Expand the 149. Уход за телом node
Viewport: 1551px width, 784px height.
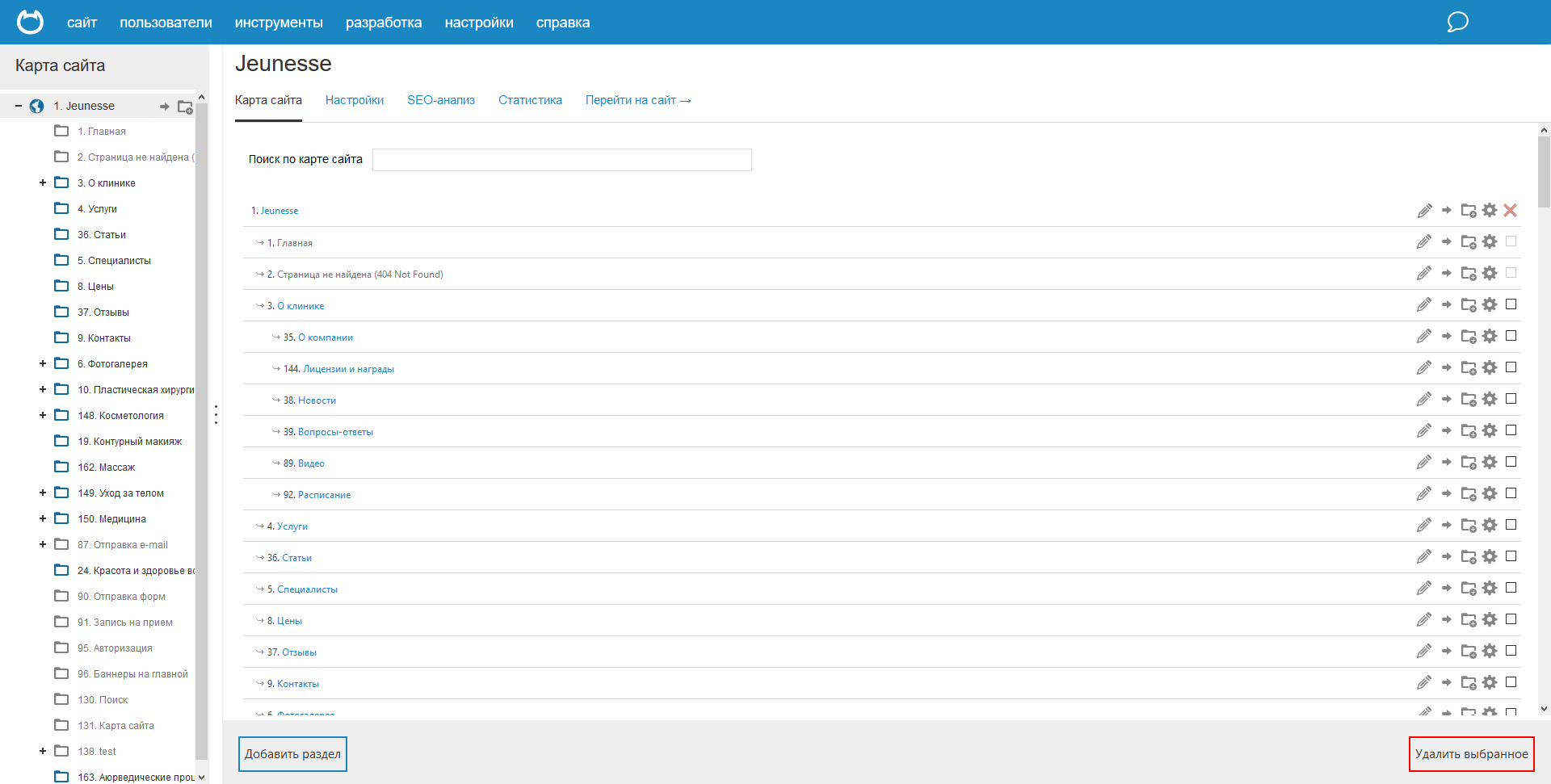point(43,493)
